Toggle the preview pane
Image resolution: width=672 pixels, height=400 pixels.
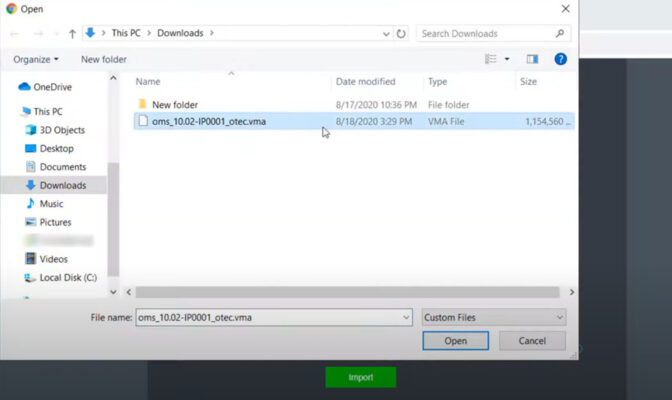click(x=532, y=59)
